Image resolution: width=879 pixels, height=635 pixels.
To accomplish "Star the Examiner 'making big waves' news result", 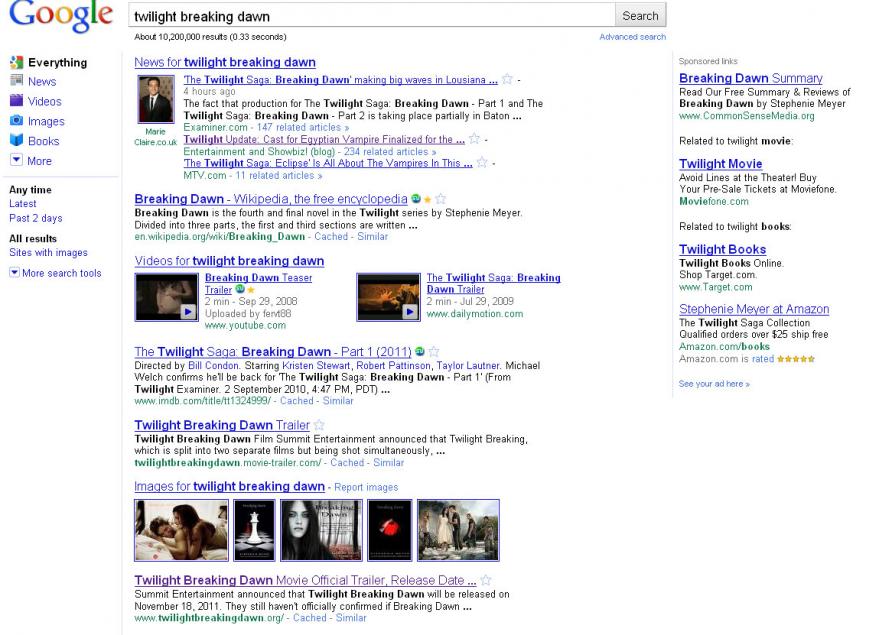I will [507, 79].
